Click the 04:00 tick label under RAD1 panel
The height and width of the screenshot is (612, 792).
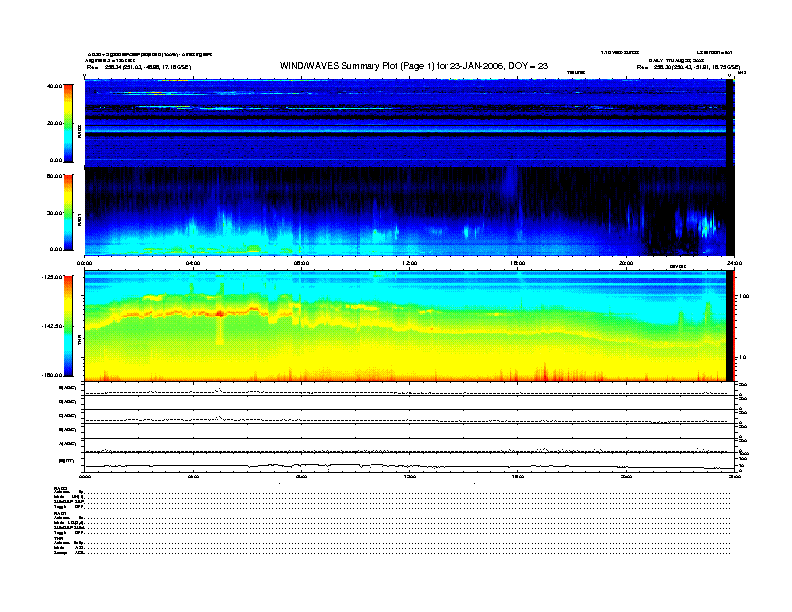click(193, 263)
